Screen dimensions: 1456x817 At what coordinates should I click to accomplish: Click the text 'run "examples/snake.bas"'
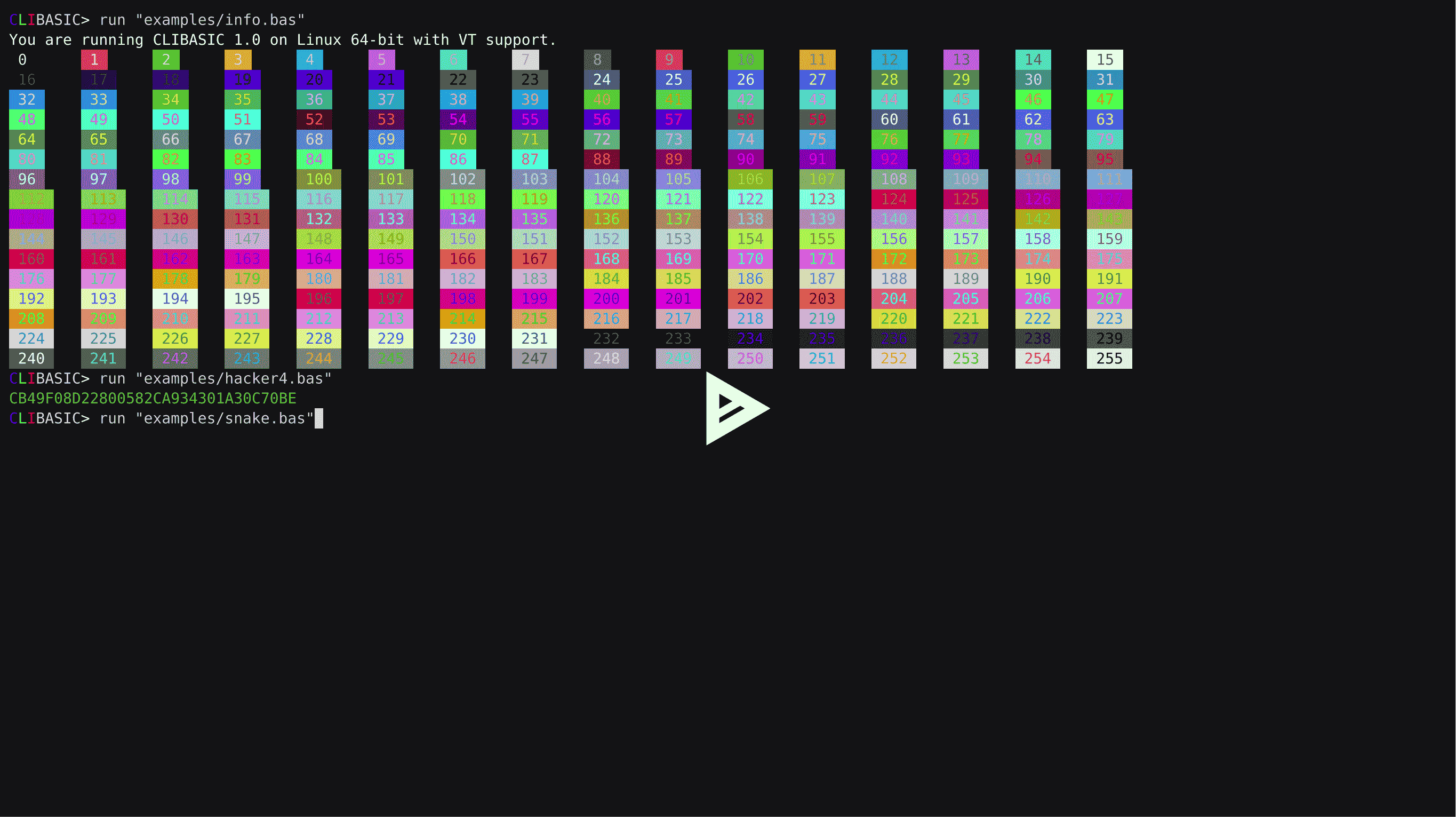tap(207, 418)
